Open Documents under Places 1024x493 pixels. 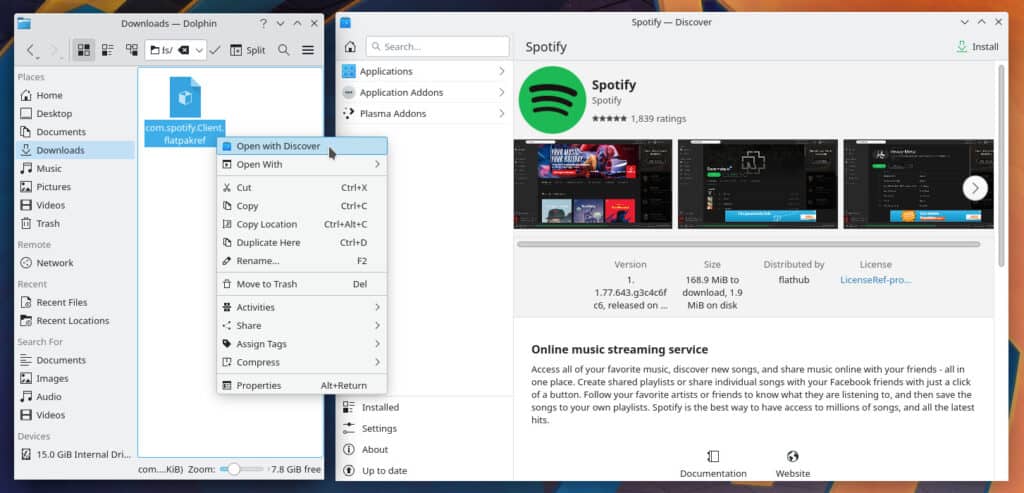[x=75, y=132]
